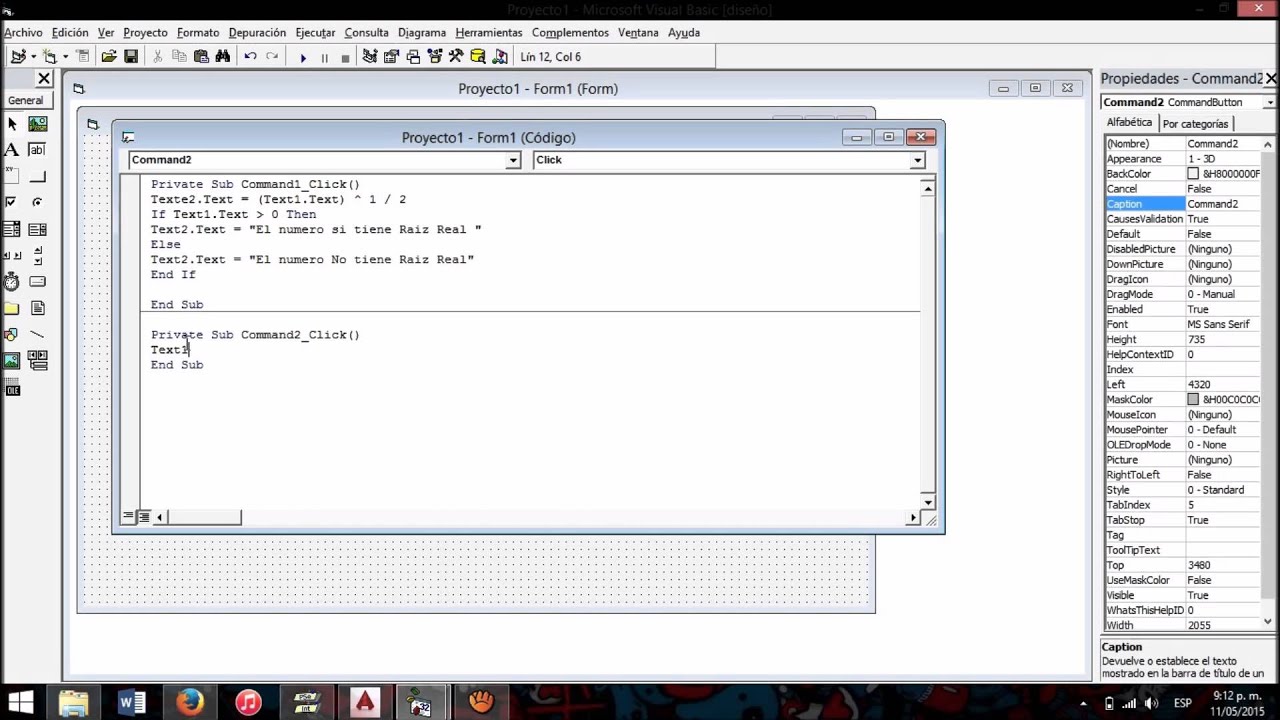Click the Find binoculars icon
This screenshot has height=720, width=1280.
[223, 57]
